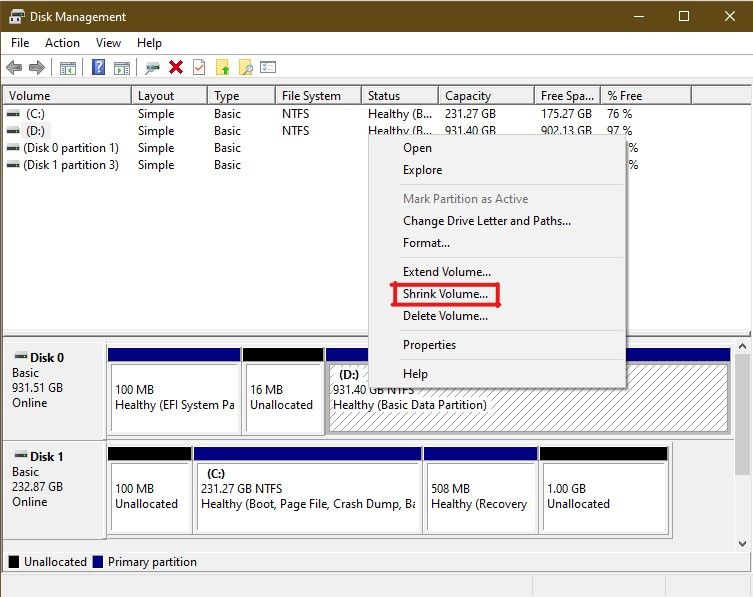The height and width of the screenshot is (597, 753).
Task: Select Change Drive Letter and Paths
Action: tap(497, 221)
